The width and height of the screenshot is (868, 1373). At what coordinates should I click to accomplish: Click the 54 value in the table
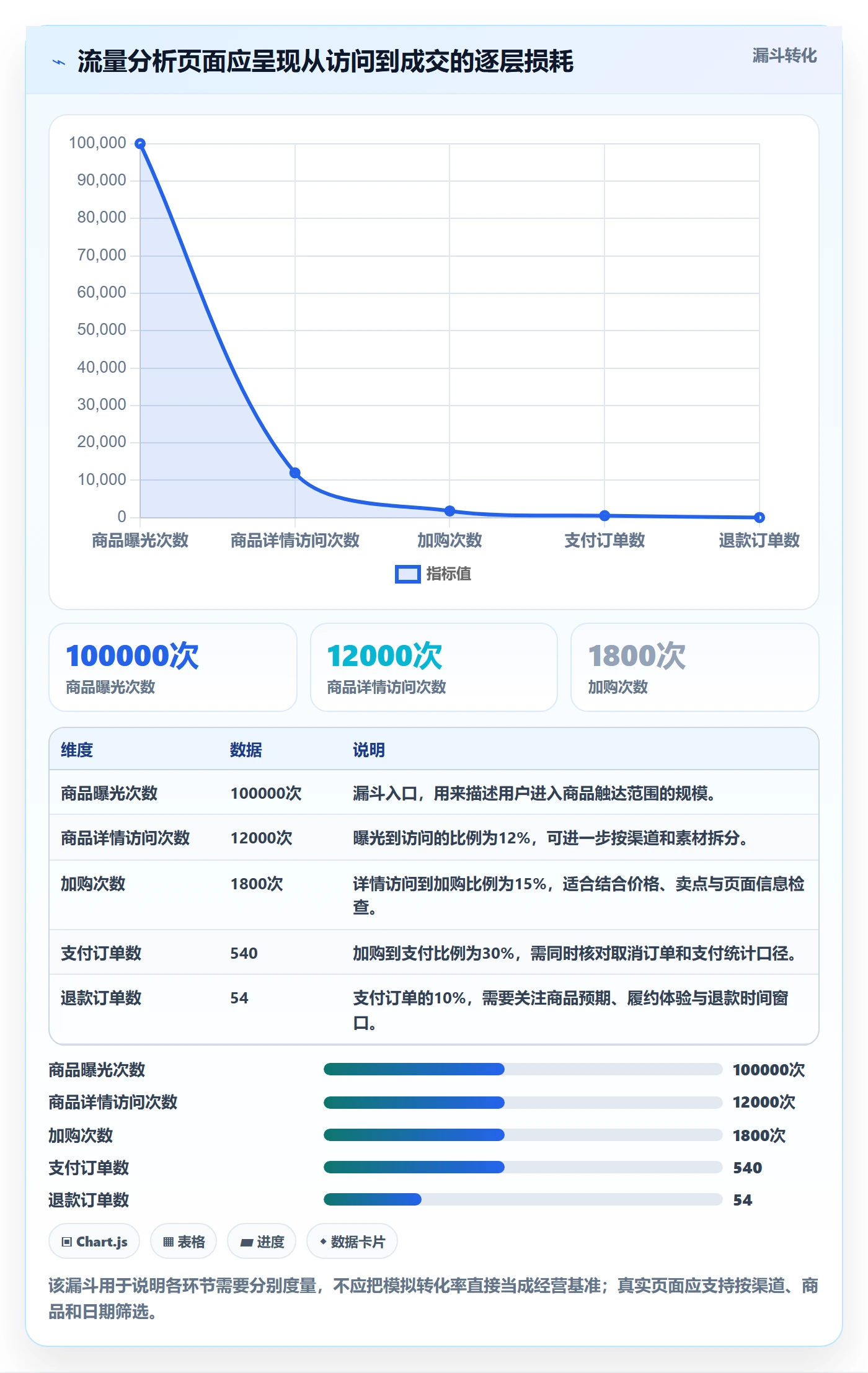pos(239,998)
